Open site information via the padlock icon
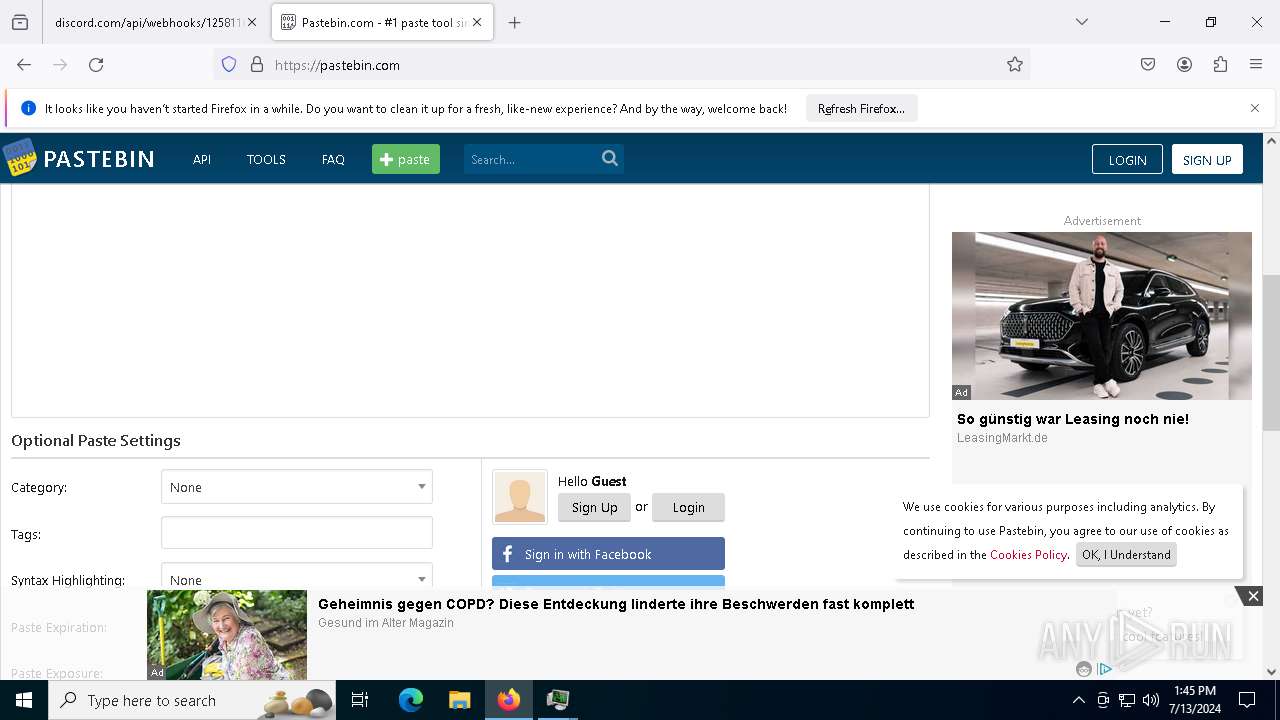The height and width of the screenshot is (720, 1280). [x=257, y=65]
